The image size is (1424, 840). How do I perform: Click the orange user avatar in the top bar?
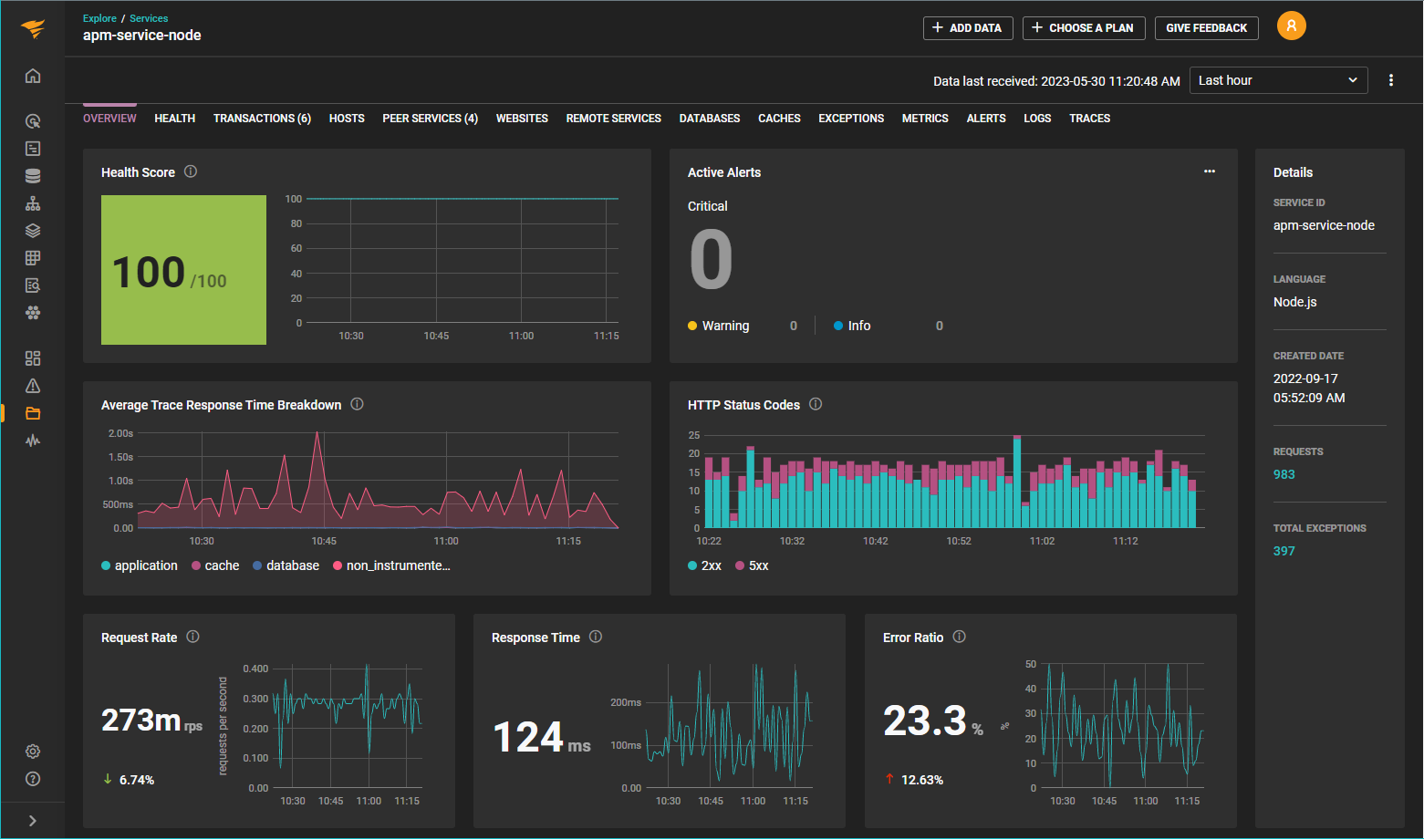[1291, 26]
